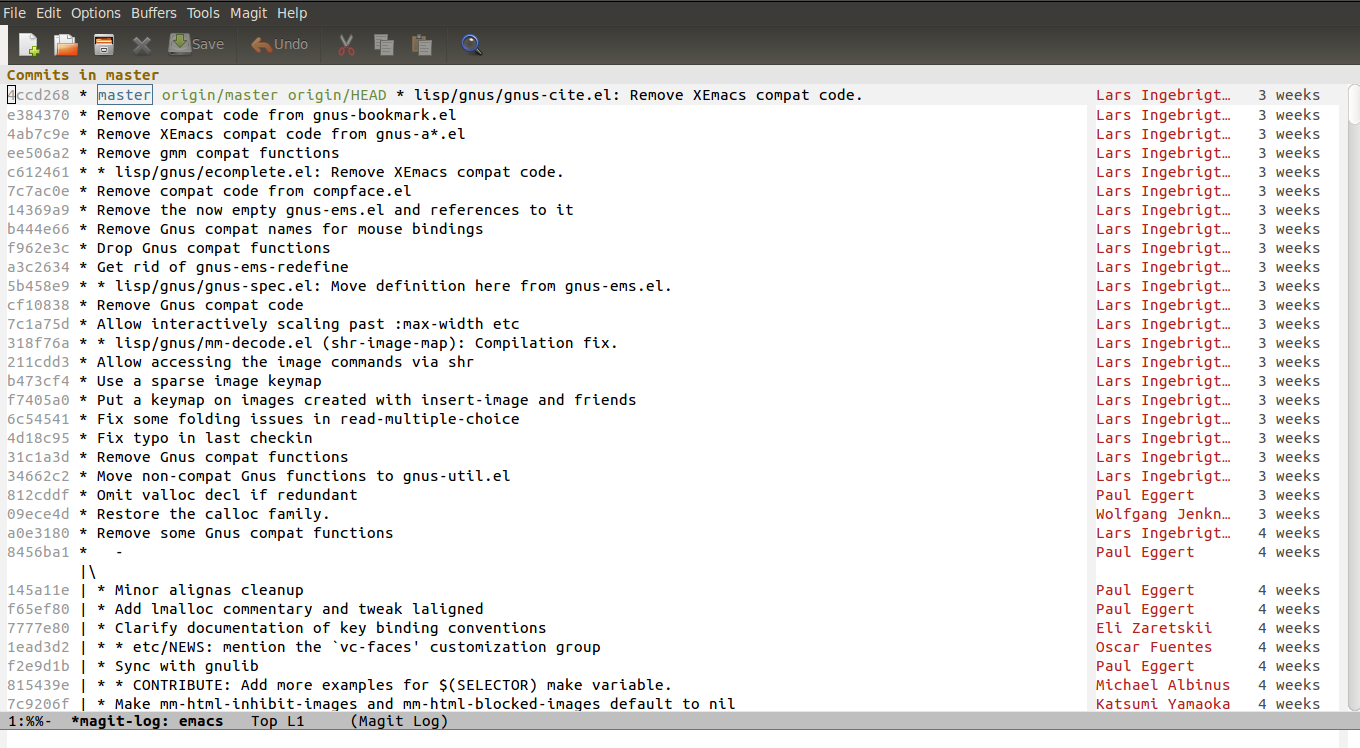1360x748 pixels.
Task: Select 'Minor alignas cleanup' commit
Action: click(209, 590)
